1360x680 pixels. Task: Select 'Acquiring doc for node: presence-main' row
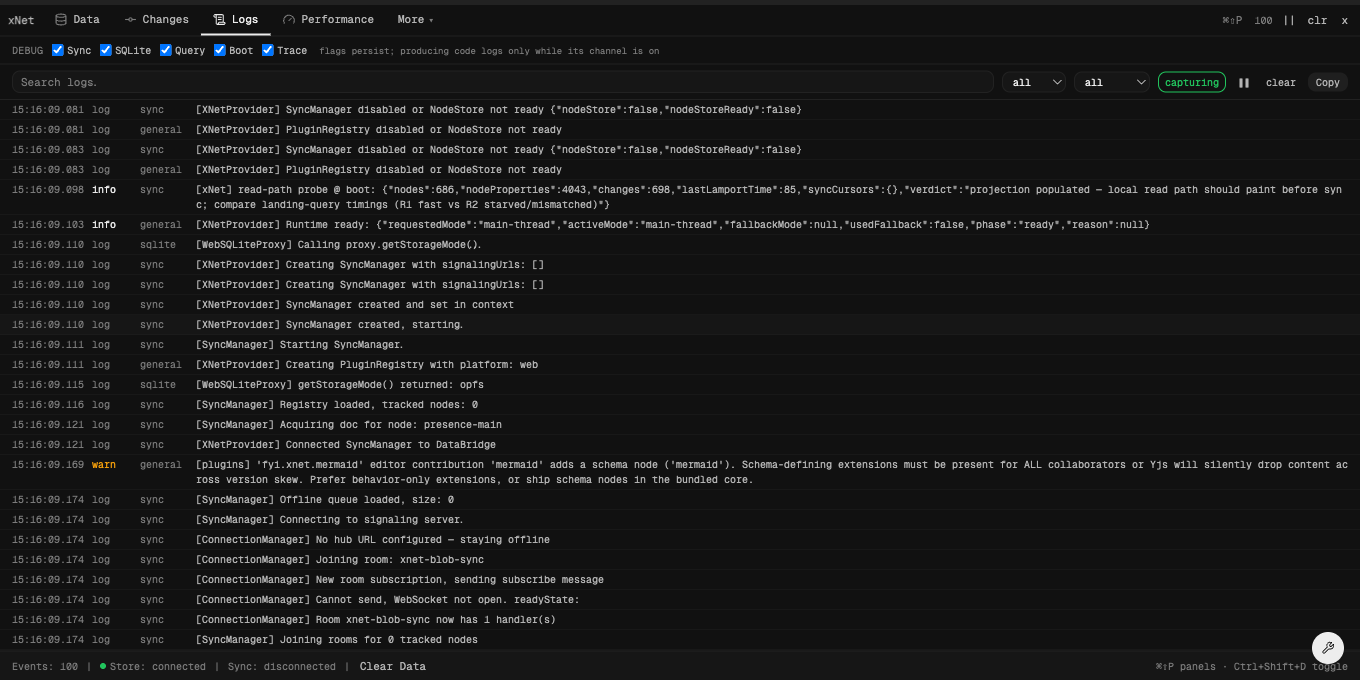(680, 425)
